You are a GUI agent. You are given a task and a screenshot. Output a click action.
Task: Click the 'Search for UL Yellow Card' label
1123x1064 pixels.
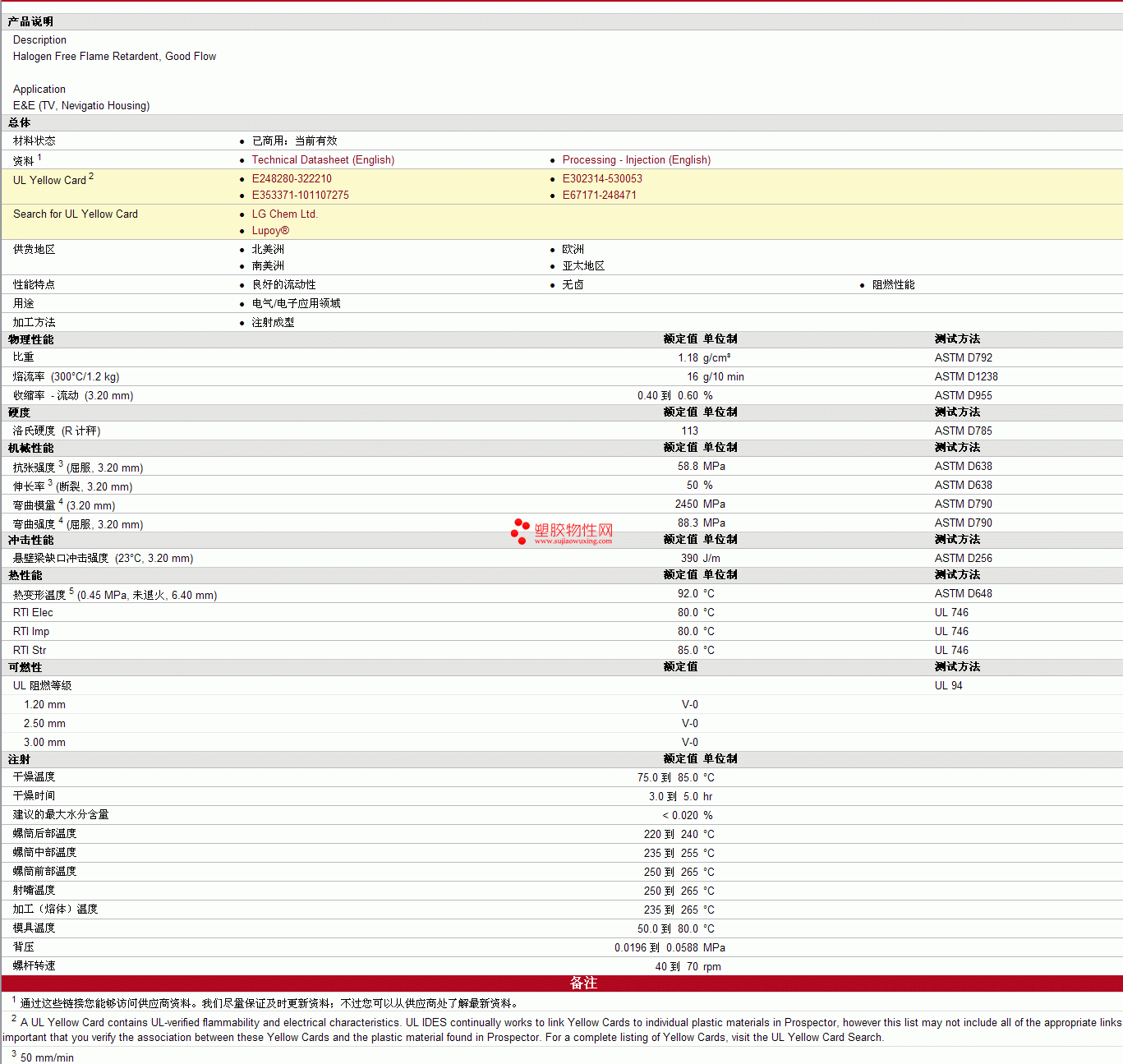tap(76, 214)
